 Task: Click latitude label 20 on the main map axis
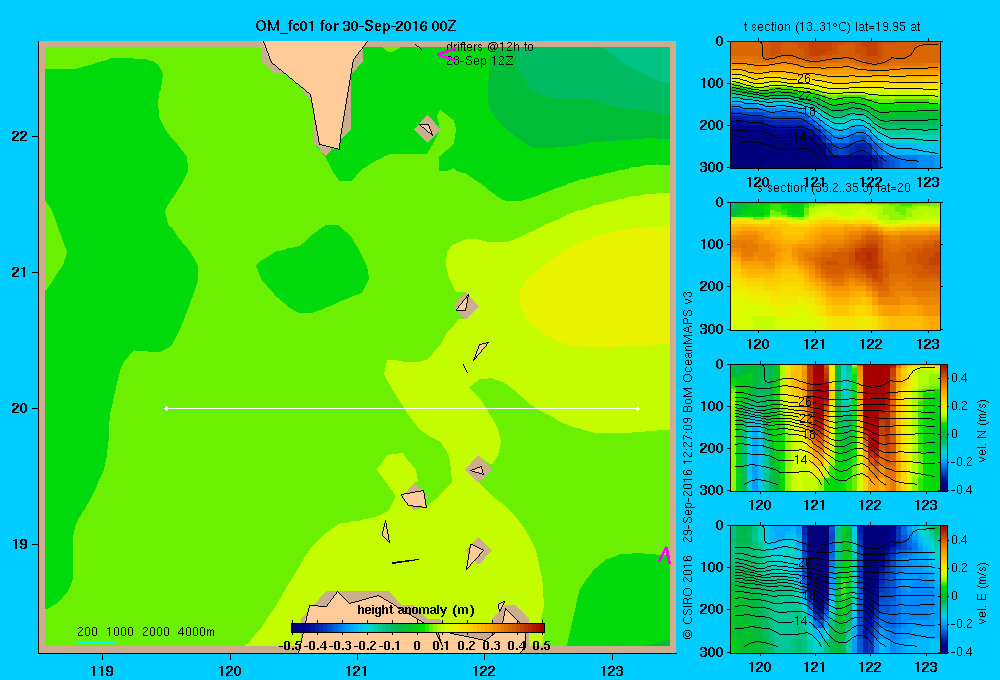(20, 408)
